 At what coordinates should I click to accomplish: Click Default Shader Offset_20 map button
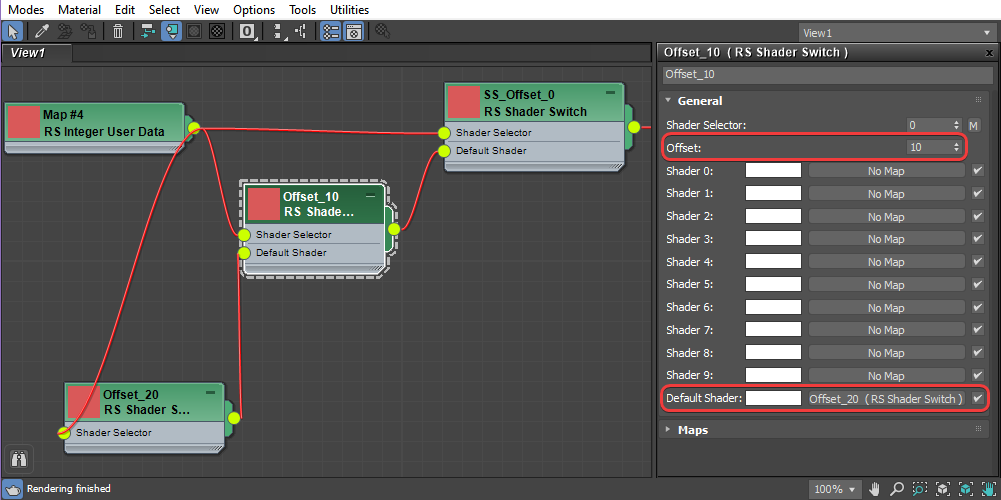886,398
